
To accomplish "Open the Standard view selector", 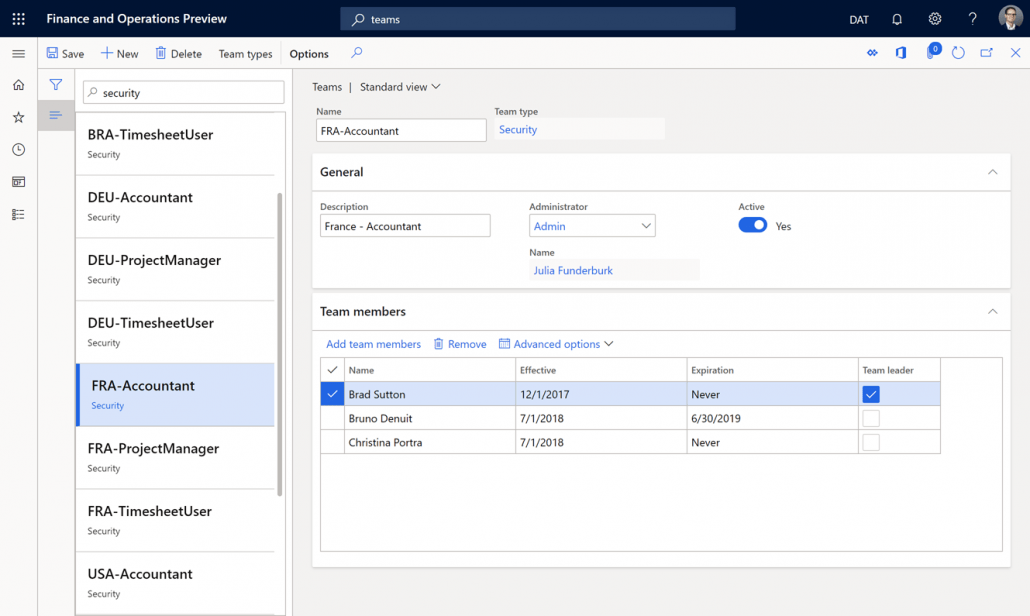I will pos(395,87).
